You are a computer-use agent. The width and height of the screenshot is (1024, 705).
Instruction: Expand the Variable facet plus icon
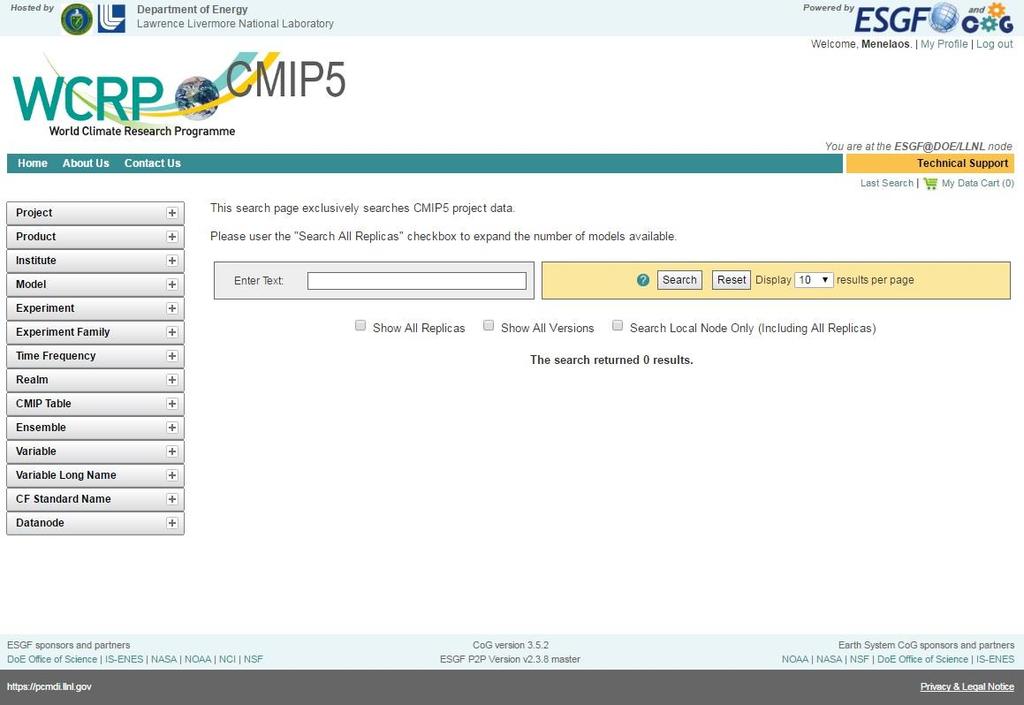click(172, 451)
